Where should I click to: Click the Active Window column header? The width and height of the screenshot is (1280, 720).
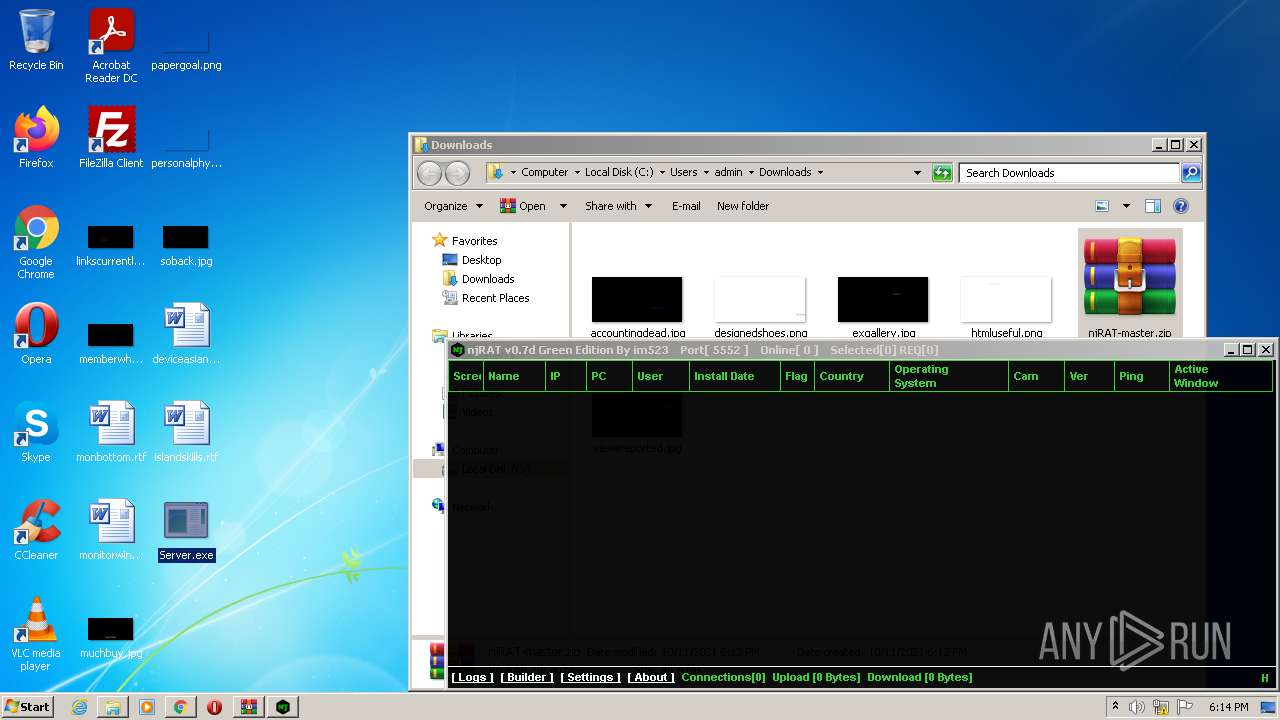coord(1221,376)
